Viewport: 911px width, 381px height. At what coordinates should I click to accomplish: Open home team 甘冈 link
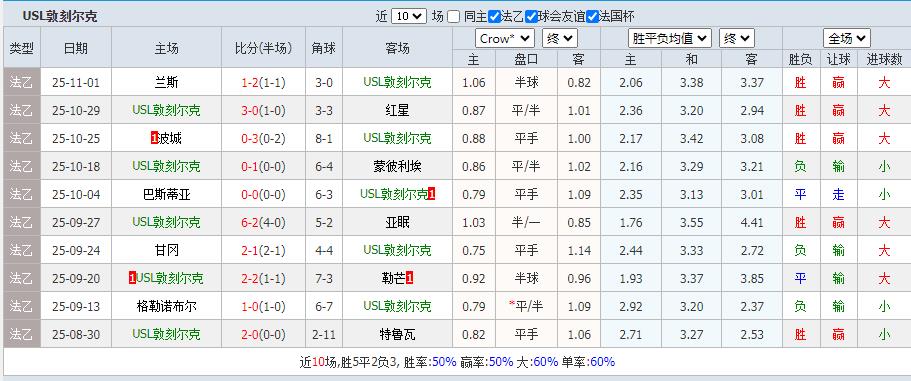click(x=166, y=250)
